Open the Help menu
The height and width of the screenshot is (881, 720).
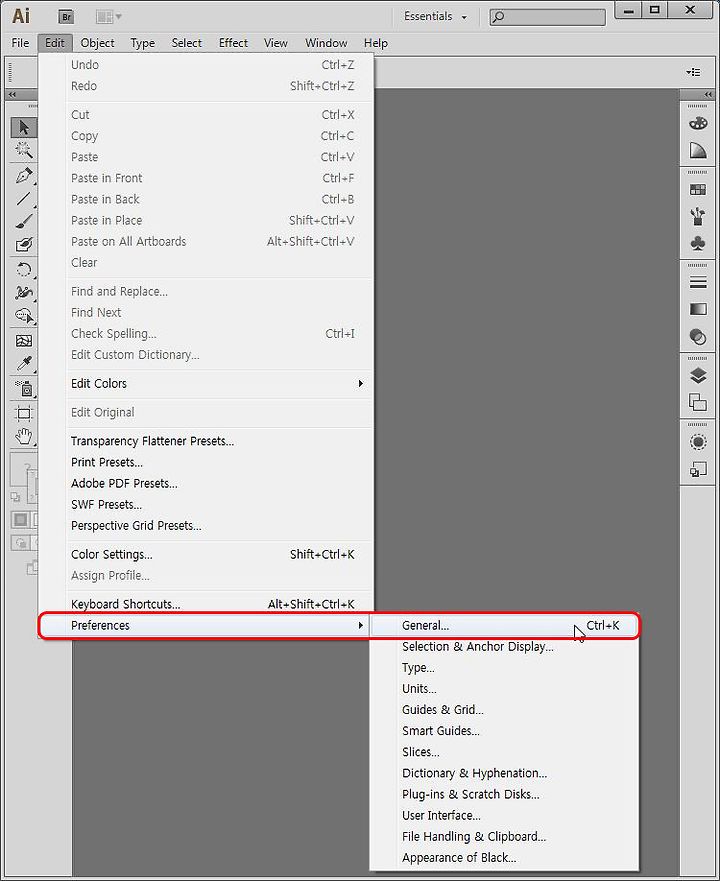[375, 43]
